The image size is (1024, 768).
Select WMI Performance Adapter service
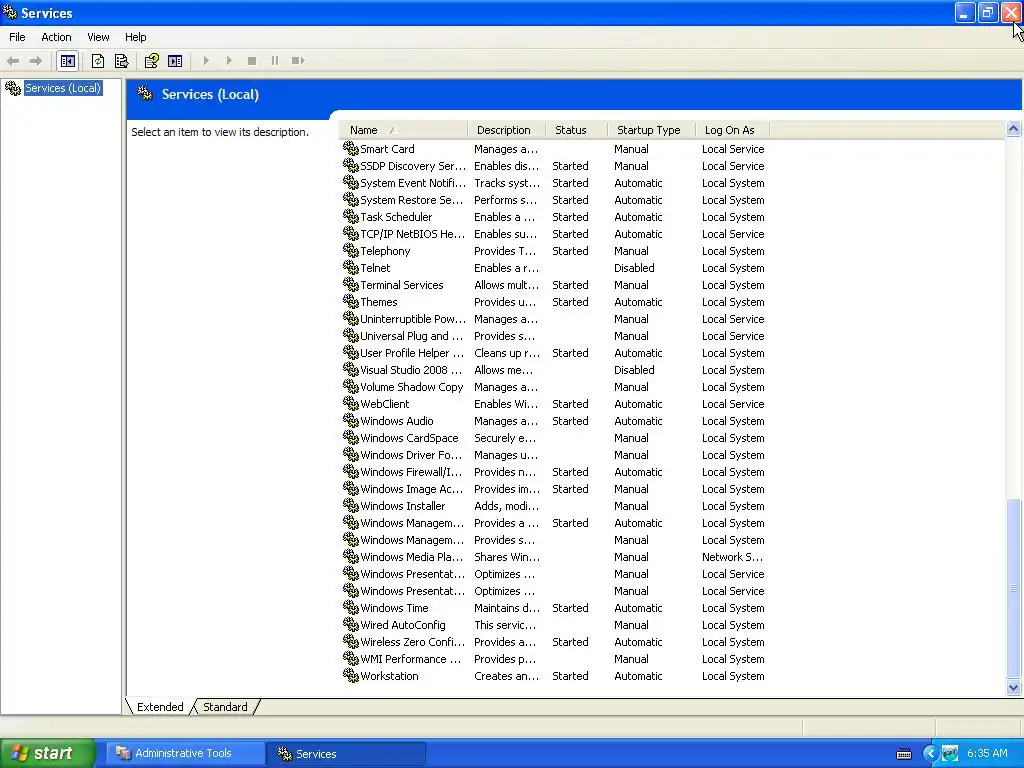tap(554, 659)
